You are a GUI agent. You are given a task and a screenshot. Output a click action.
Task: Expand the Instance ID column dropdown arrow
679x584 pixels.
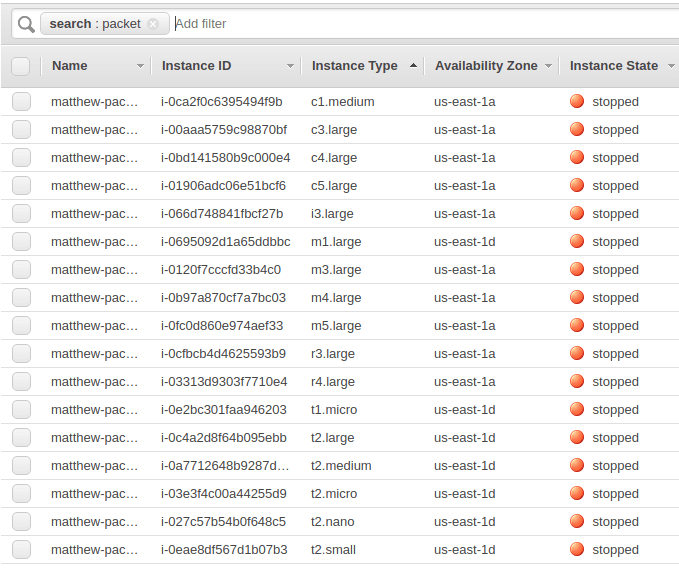point(290,66)
